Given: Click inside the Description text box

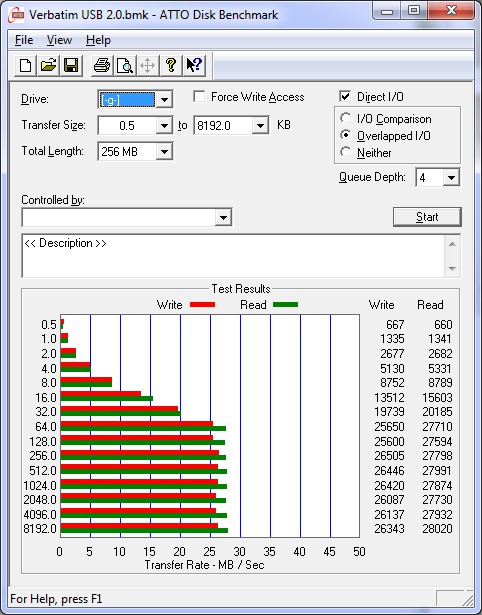Looking at the screenshot, I should [x=233, y=256].
